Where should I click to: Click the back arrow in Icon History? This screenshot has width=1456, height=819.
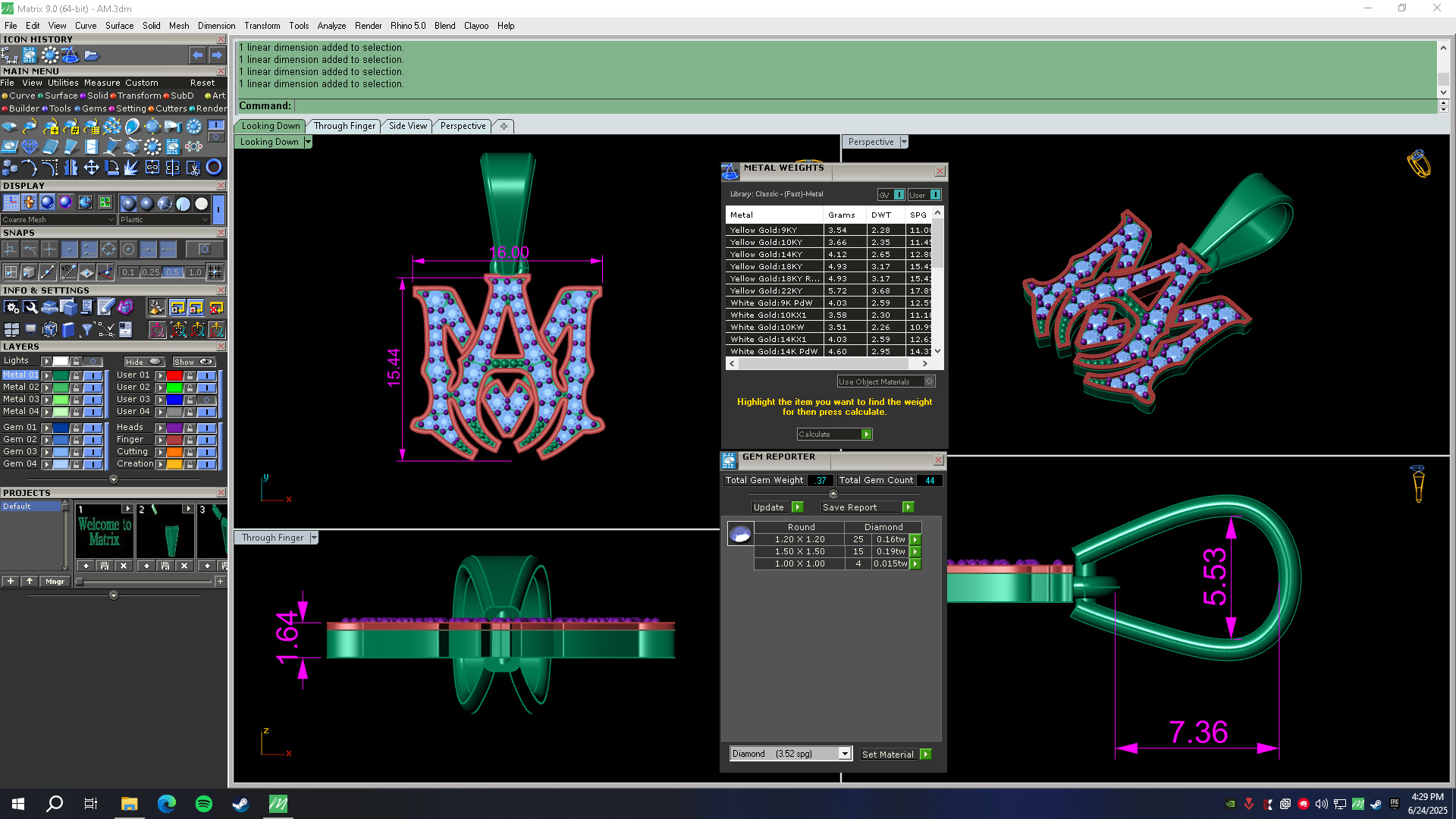pyautogui.click(x=197, y=55)
